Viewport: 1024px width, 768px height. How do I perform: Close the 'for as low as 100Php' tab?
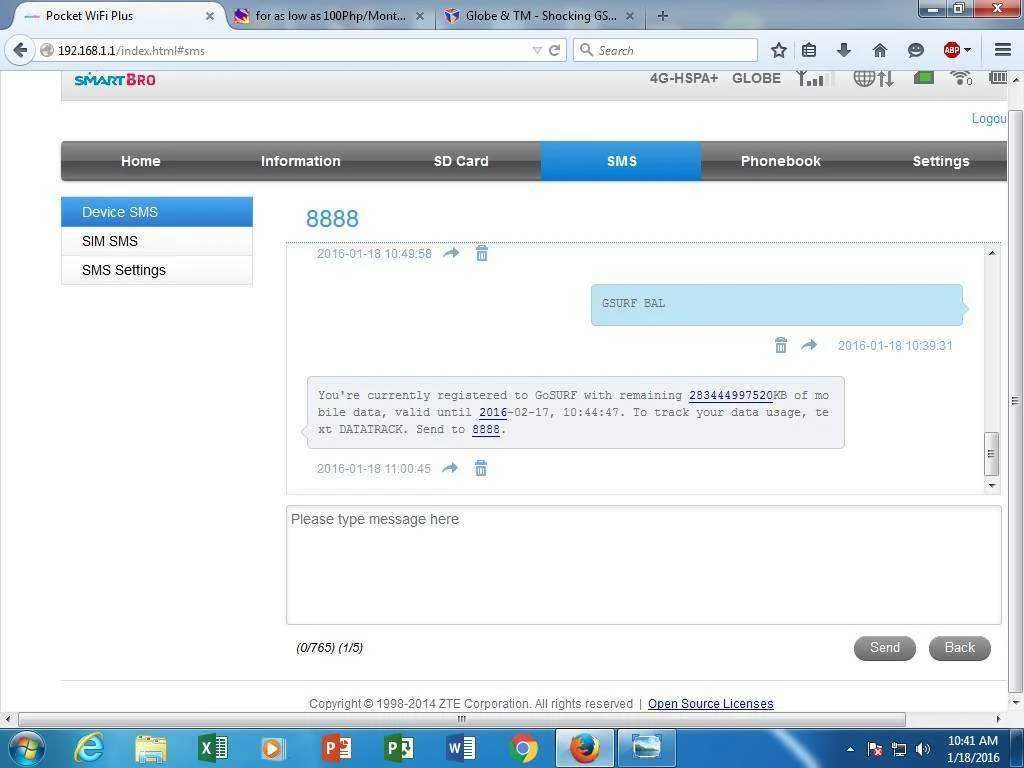[x=420, y=16]
